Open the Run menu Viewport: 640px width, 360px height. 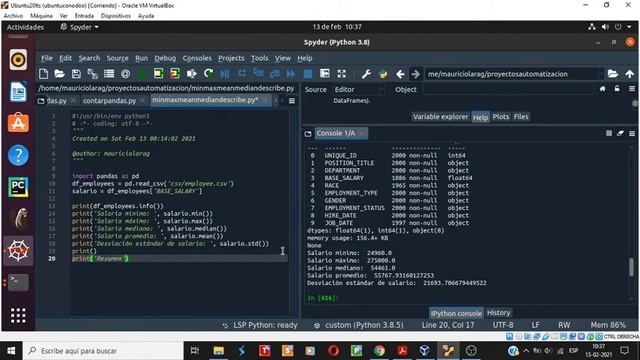tap(142, 58)
